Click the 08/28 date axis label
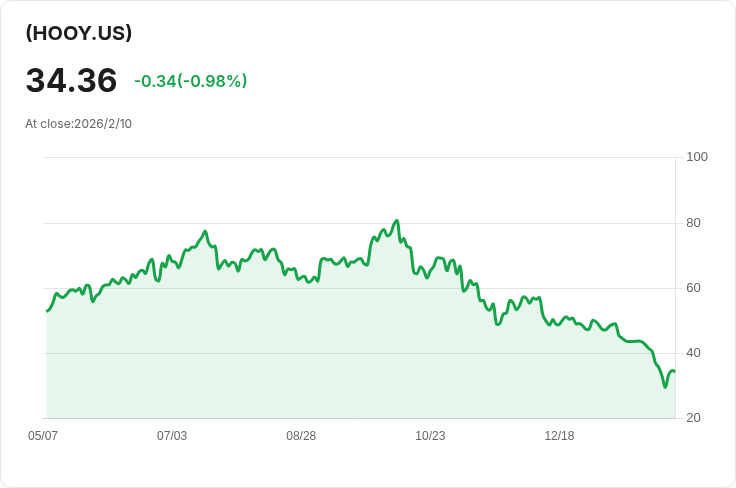Screen dimensions: 736x488 point(301,436)
